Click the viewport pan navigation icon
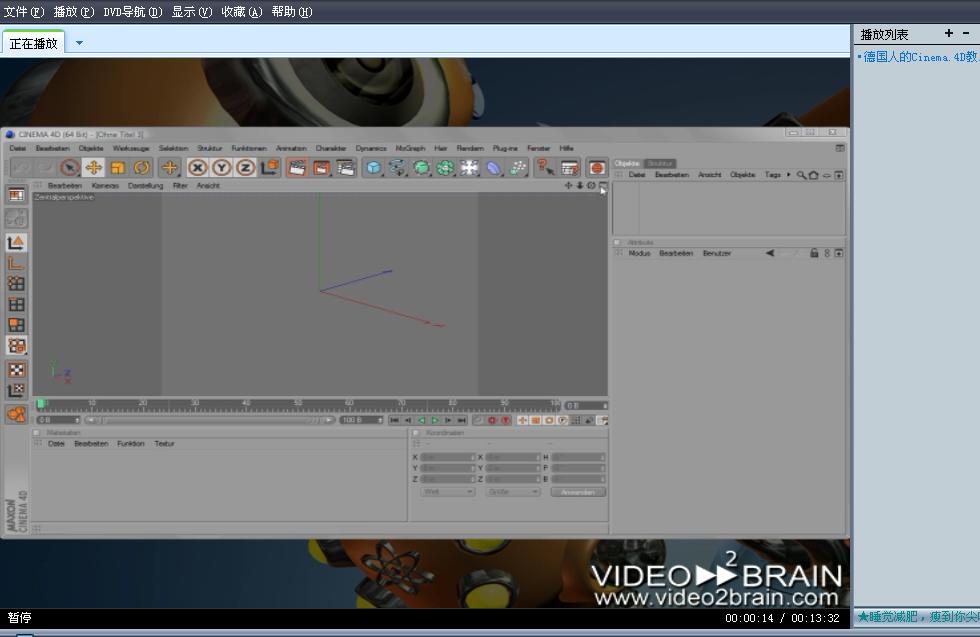Image resolution: width=980 pixels, height=637 pixels. point(568,186)
